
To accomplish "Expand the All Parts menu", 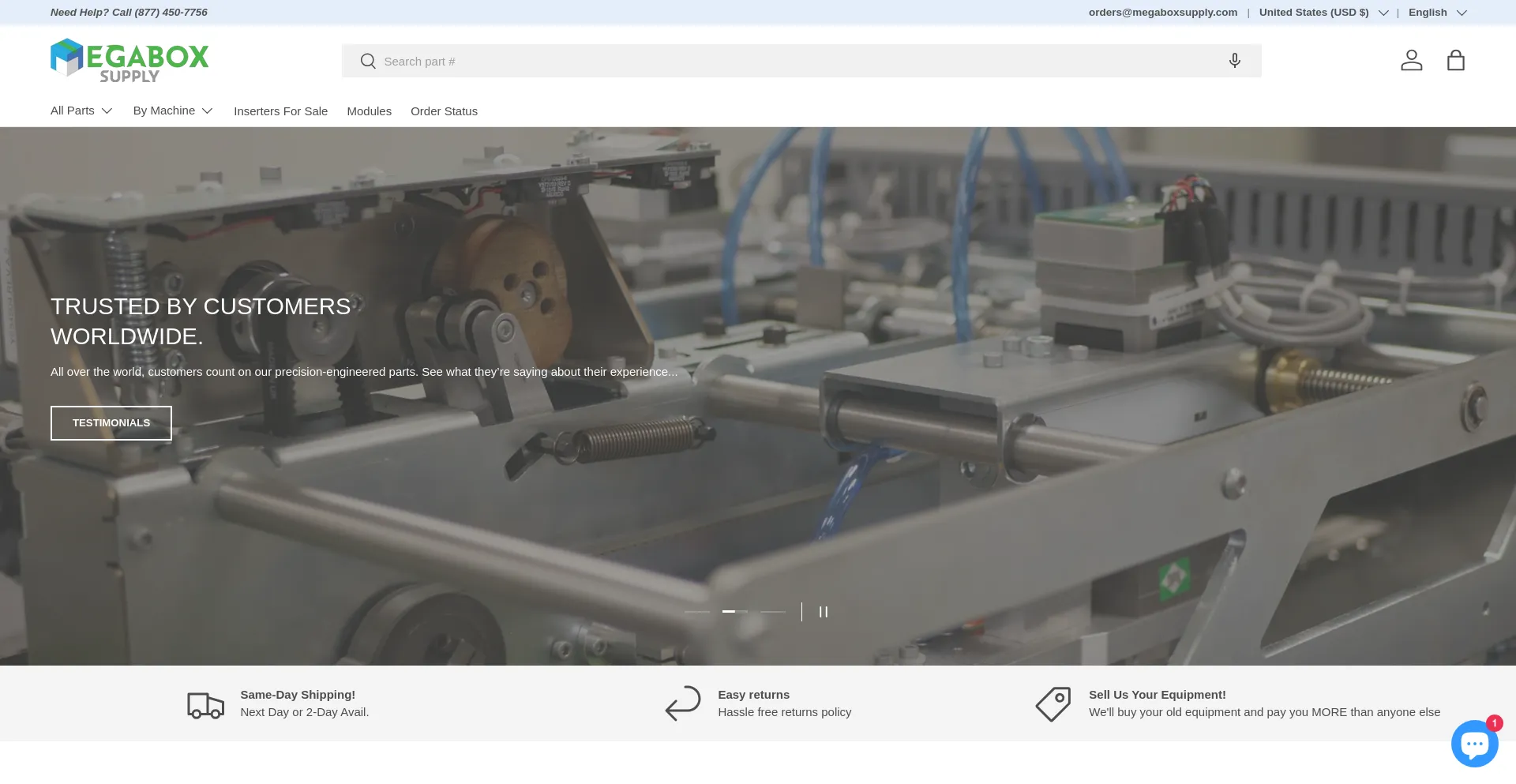I will click(x=81, y=111).
